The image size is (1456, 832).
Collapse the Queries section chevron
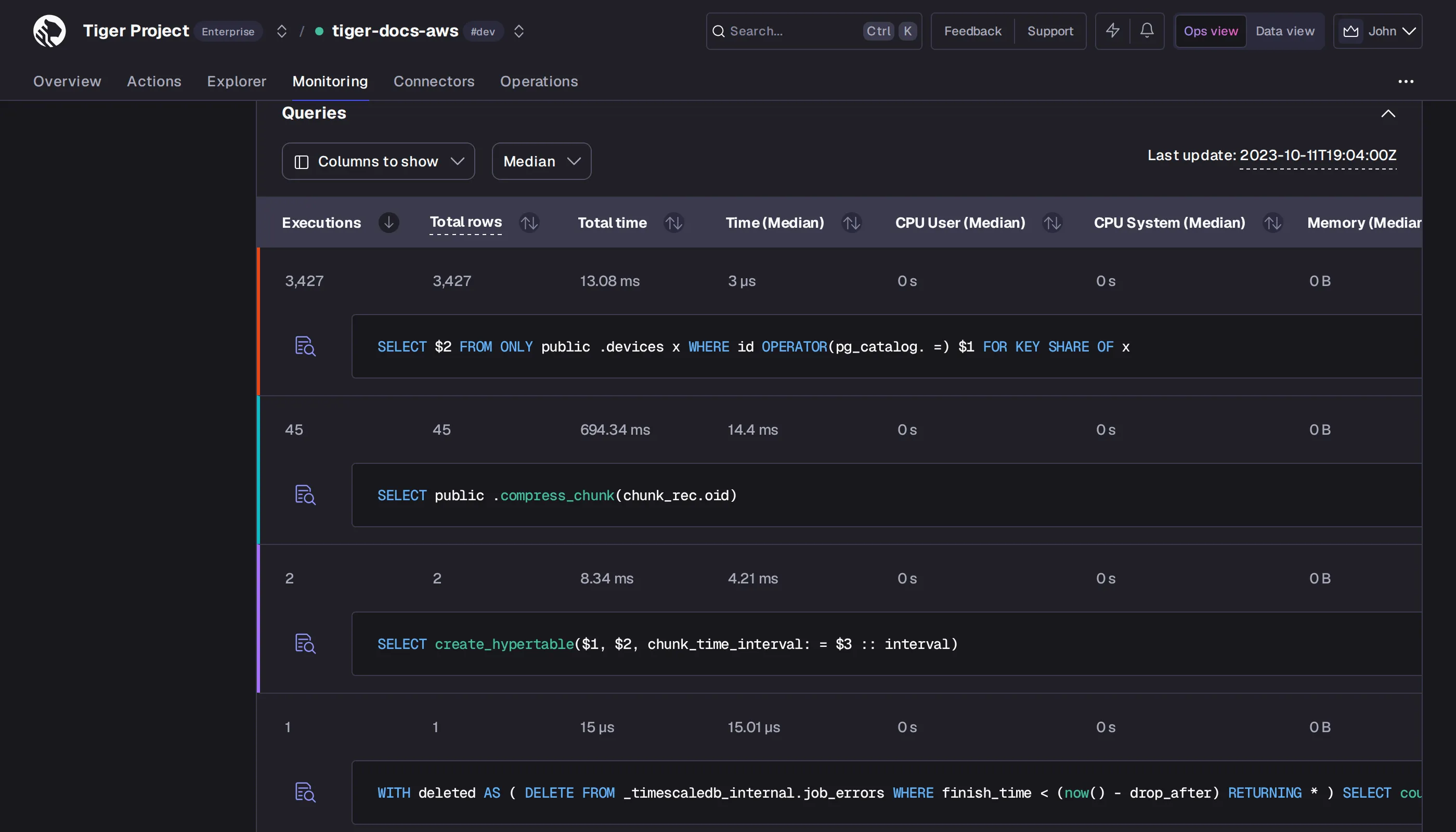point(1387,114)
